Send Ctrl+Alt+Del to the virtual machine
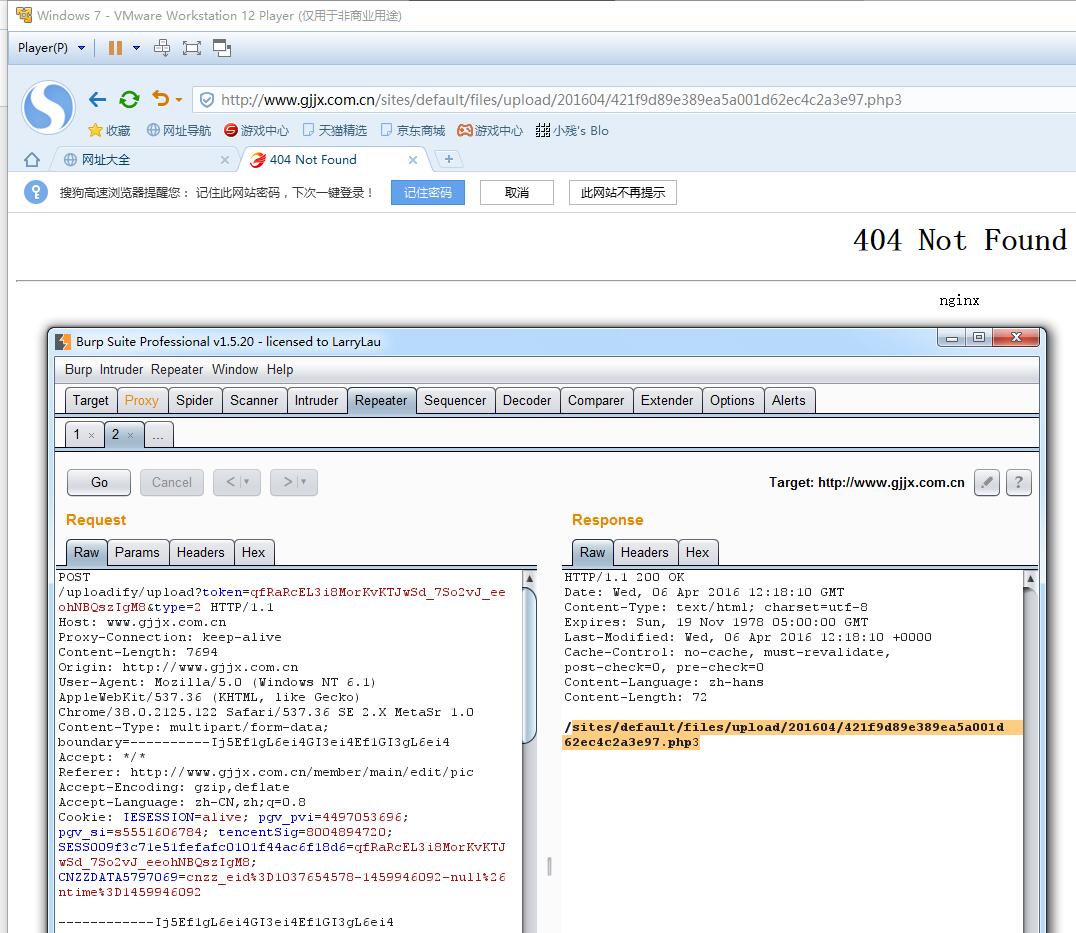1076x933 pixels. point(162,47)
